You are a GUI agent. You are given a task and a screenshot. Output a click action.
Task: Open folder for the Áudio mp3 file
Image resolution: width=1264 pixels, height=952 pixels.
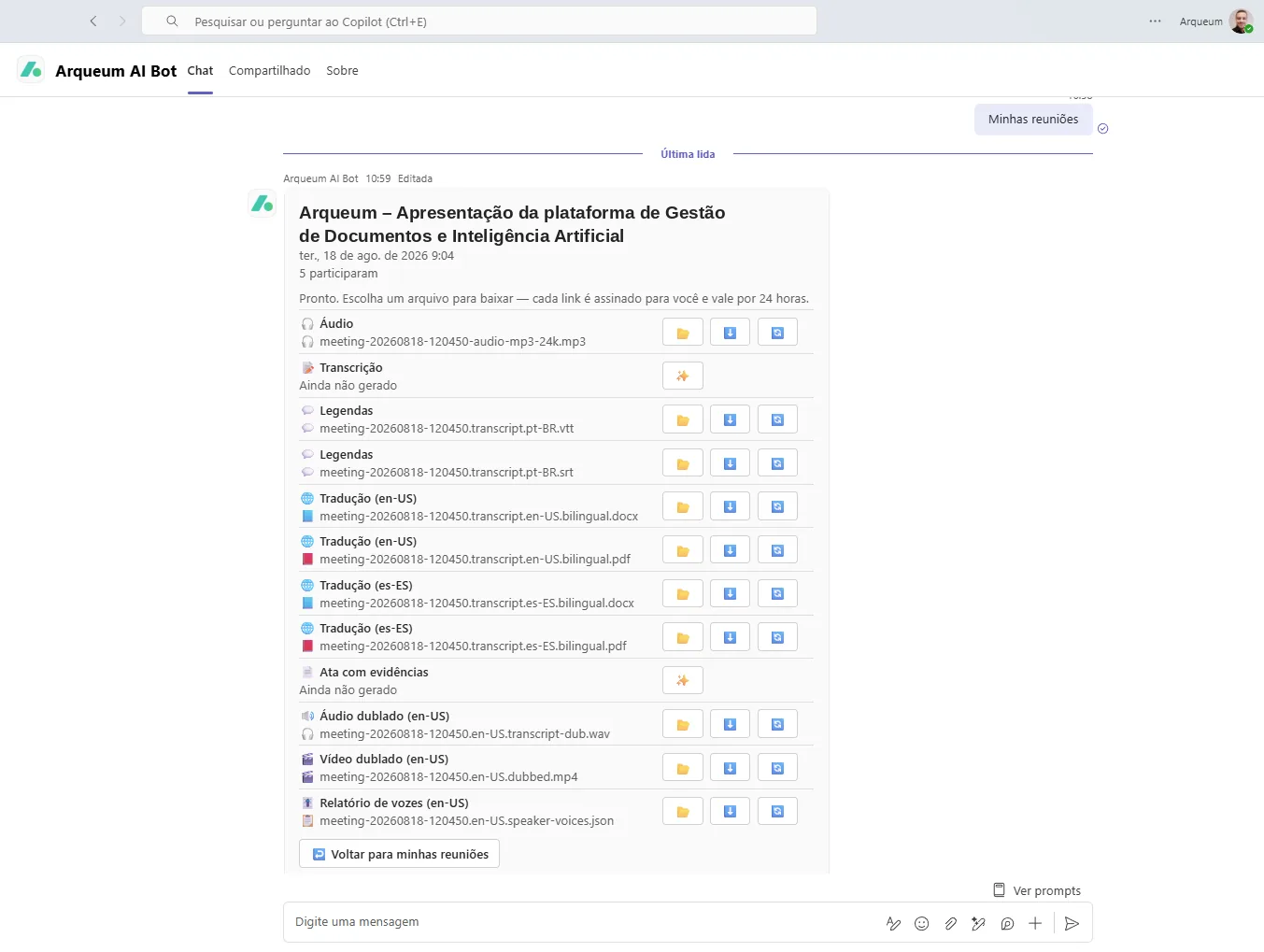tap(683, 333)
